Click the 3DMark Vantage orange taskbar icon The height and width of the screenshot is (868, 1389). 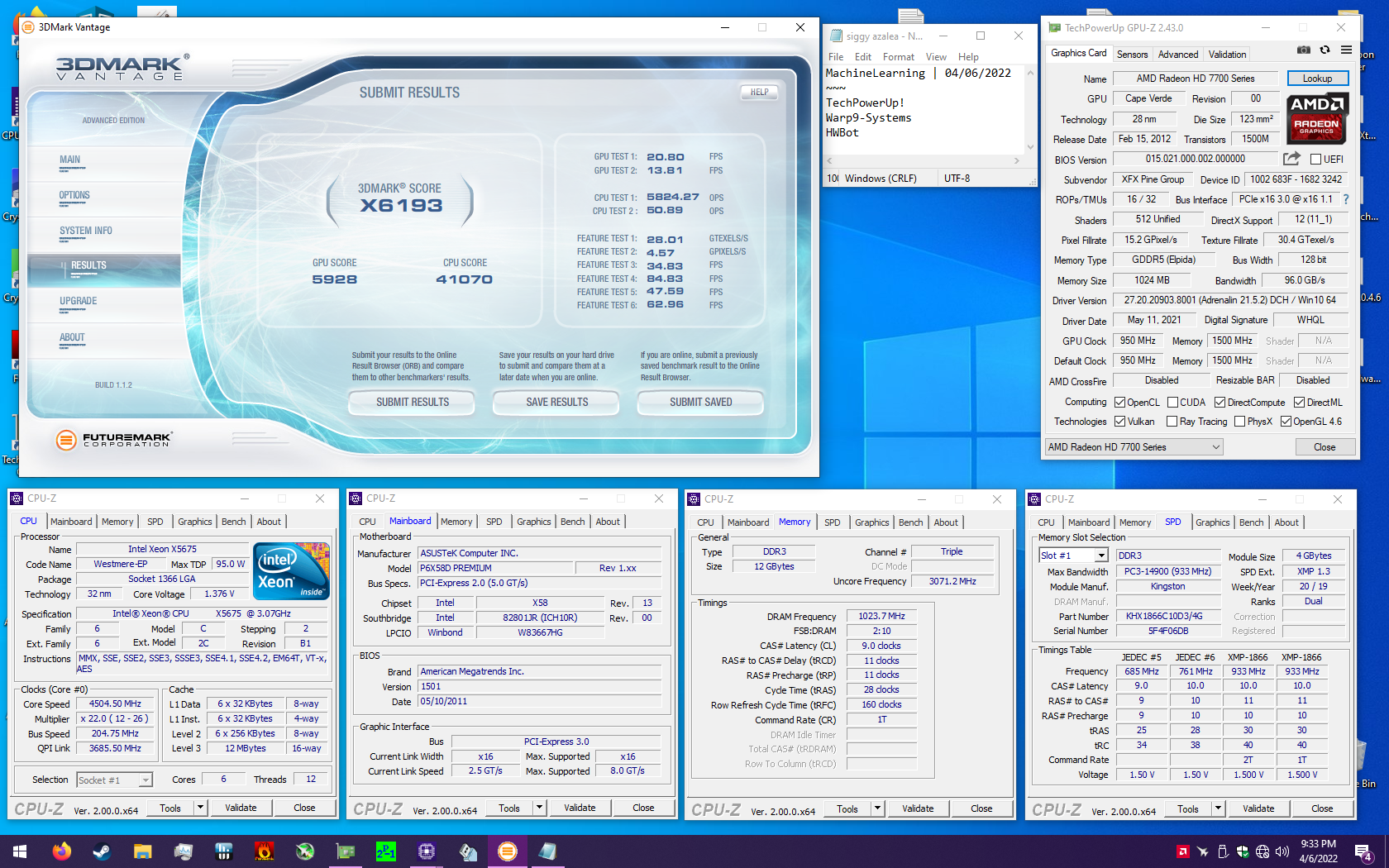pyautogui.click(x=508, y=851)
